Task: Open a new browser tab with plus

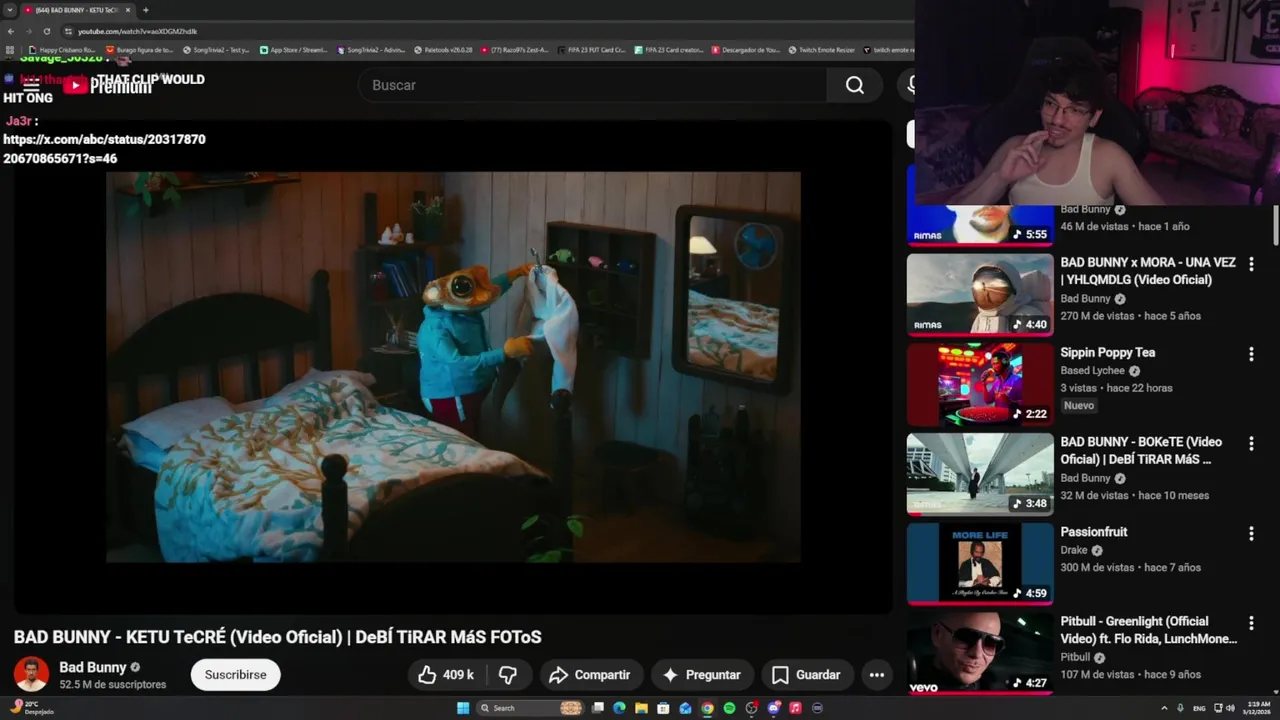Action: [x=146, y=10]
